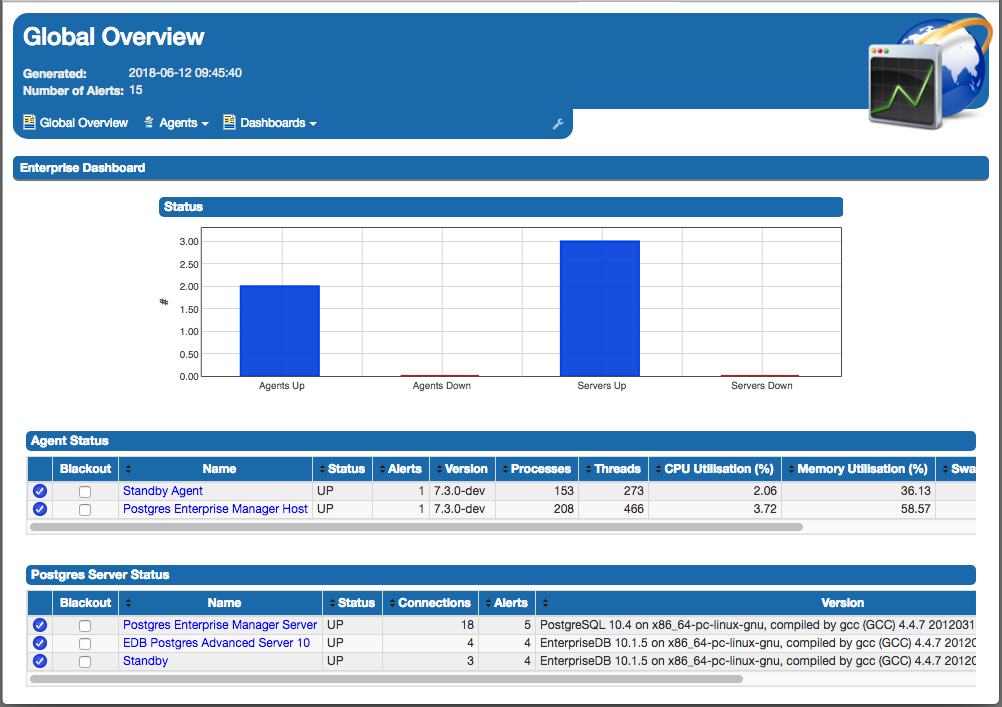
Task: Enable Blackout for Standby Agent
Action: tap(85, 490)
